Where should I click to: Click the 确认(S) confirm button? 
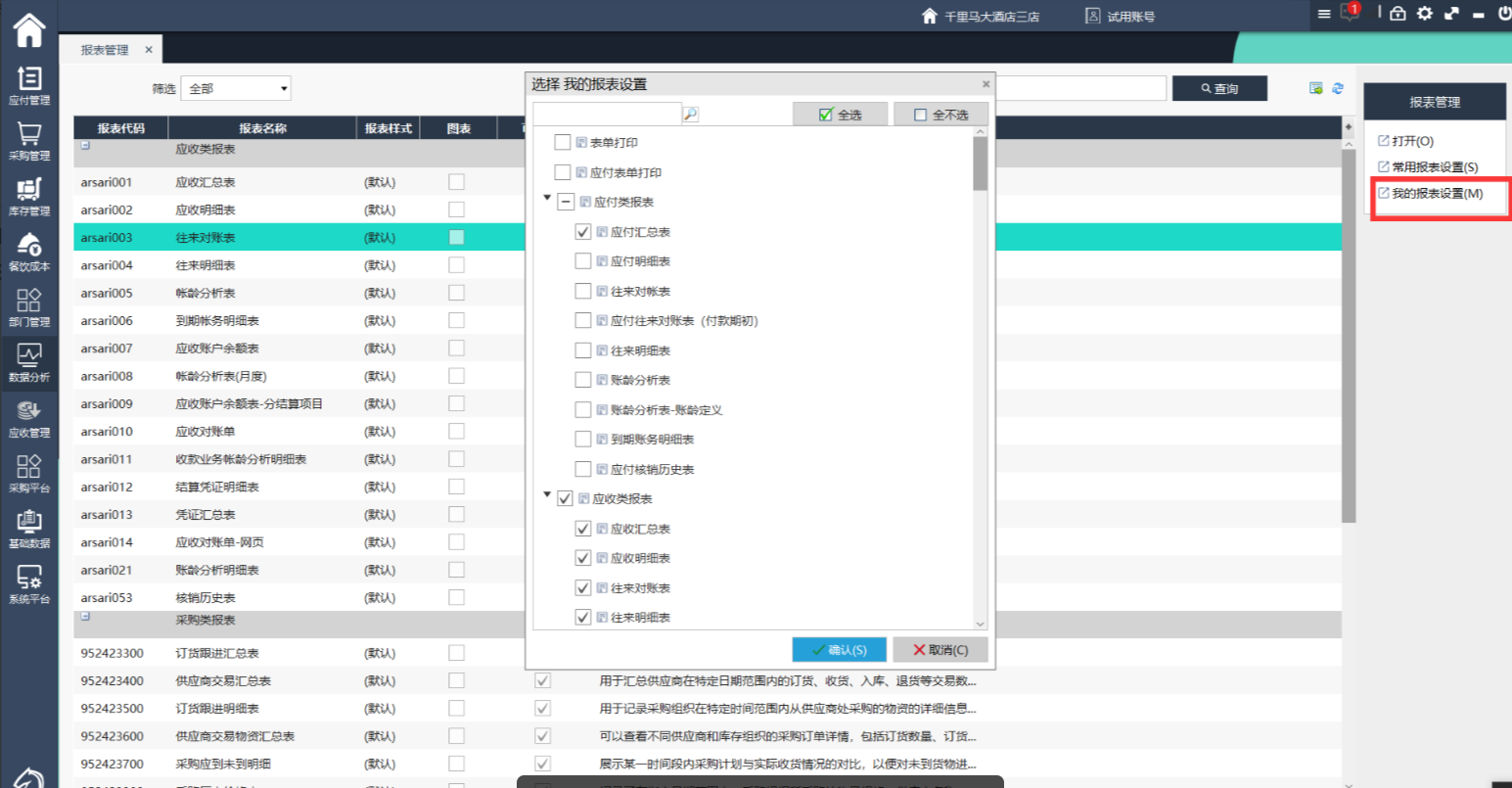[x=839, y=650]
